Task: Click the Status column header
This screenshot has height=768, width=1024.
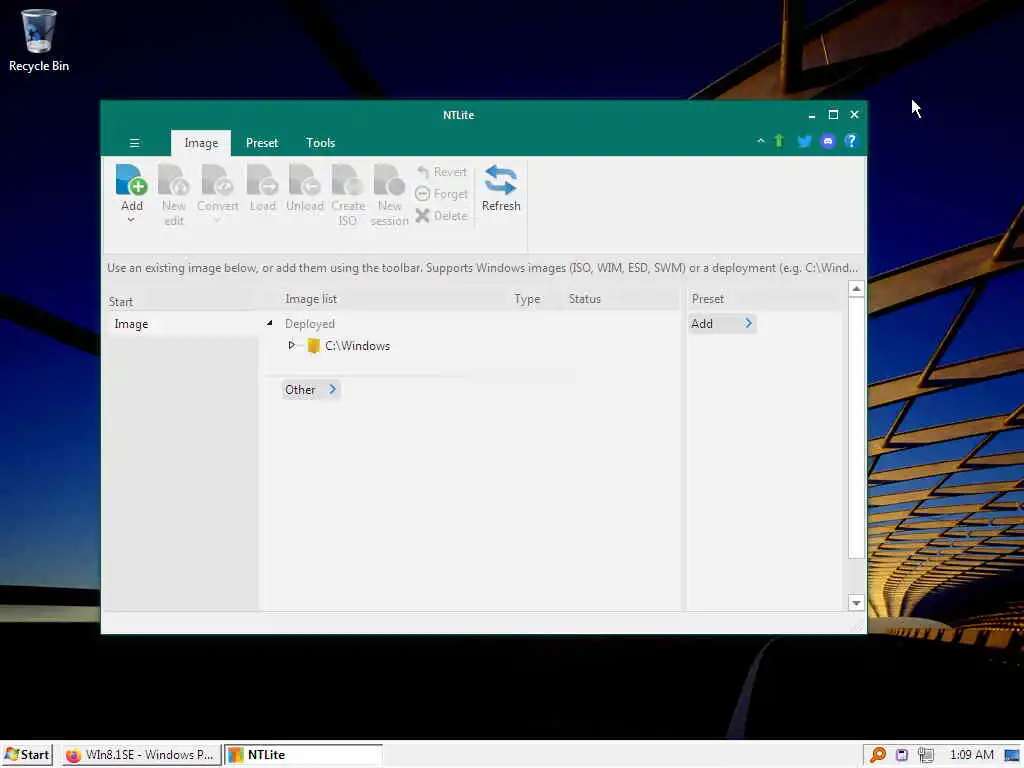Action: pos(584,299)
